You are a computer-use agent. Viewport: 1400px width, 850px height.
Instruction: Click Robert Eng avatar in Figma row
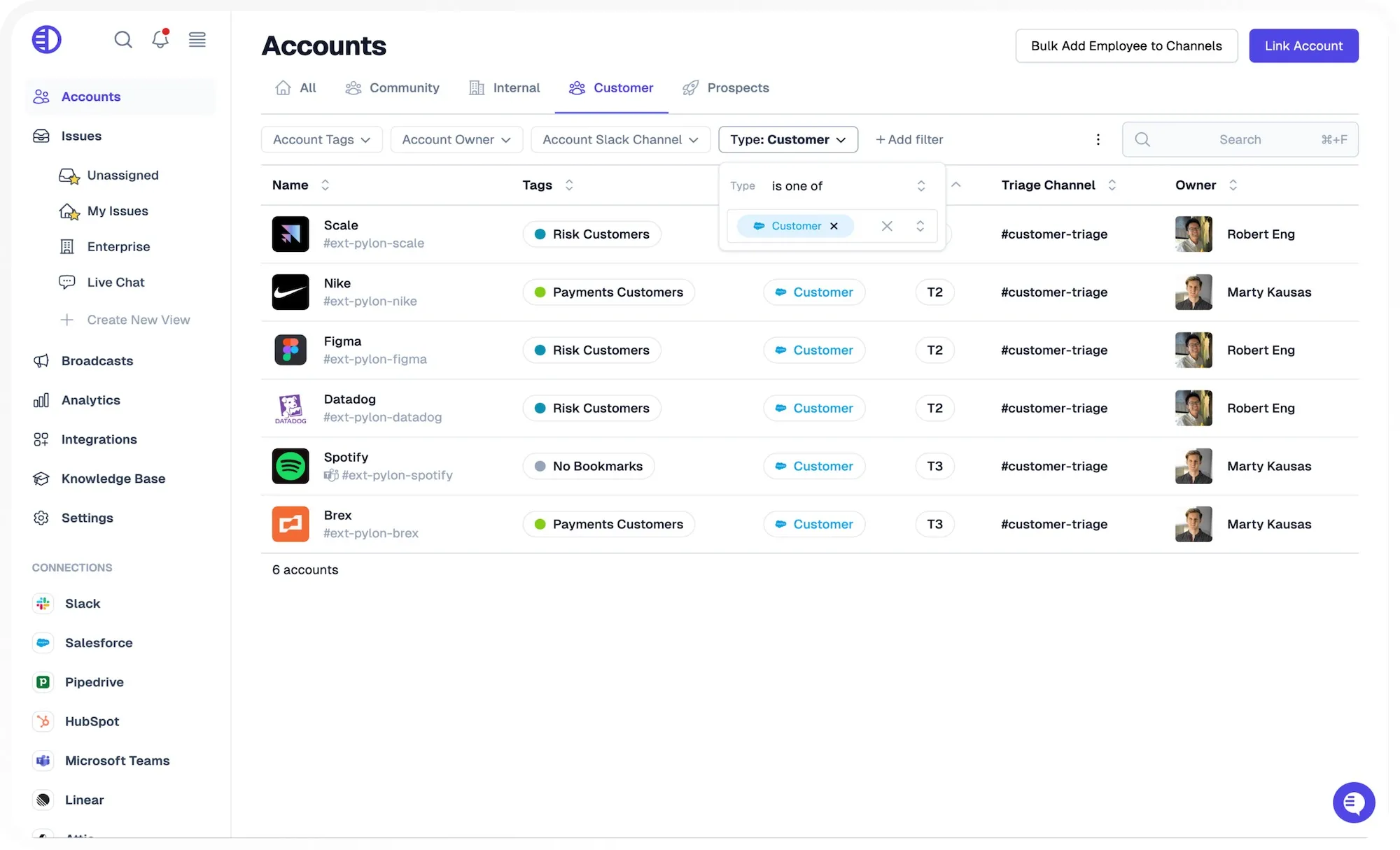(x=1193, y=350)
